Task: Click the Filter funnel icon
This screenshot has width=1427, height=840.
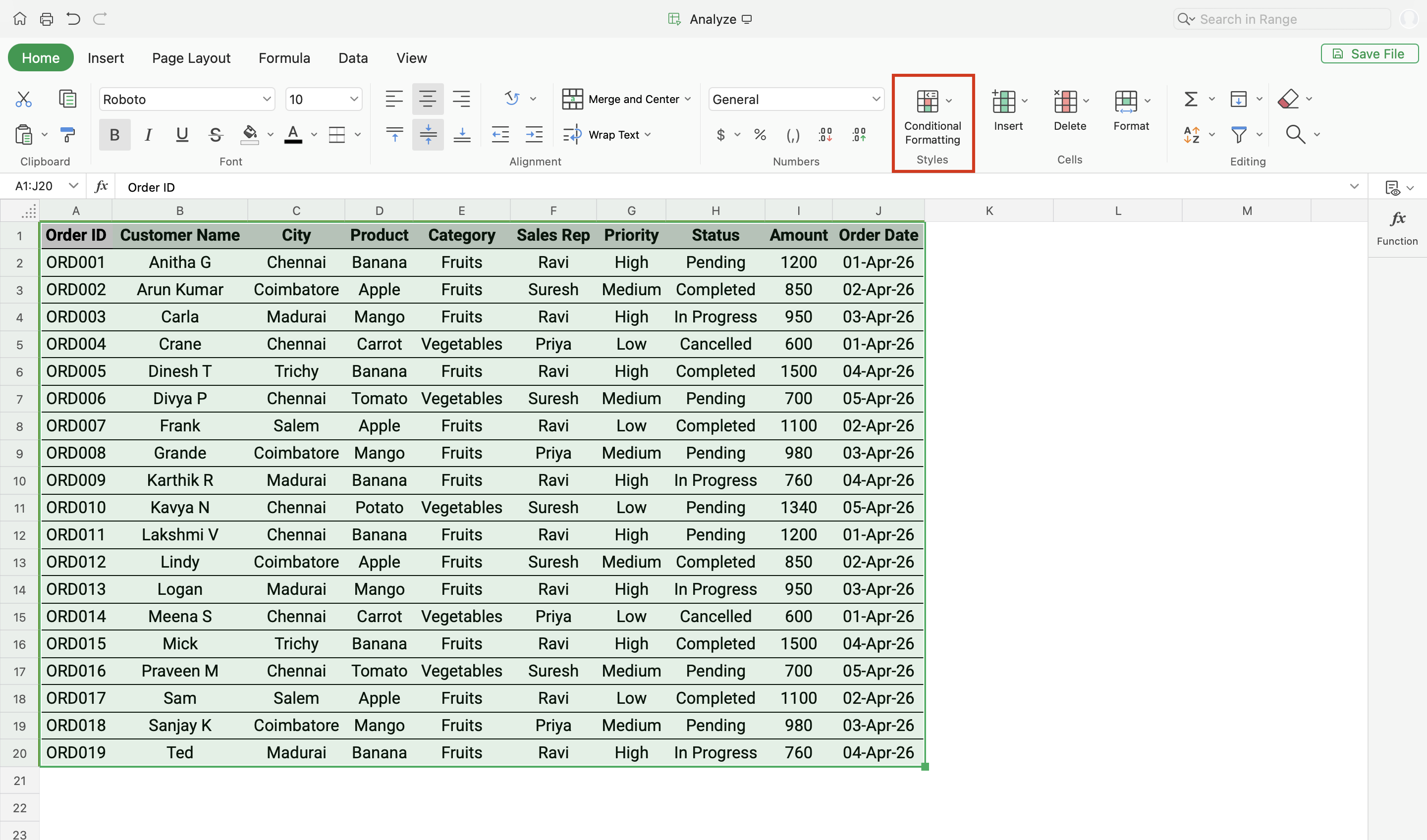Action: tap(1239, 135)
